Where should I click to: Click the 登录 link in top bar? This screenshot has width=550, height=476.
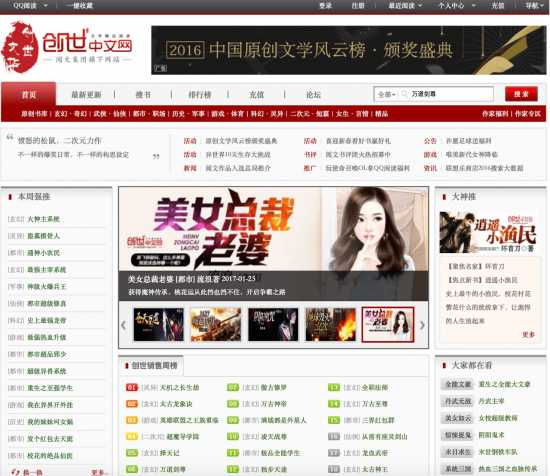(325, 6)
